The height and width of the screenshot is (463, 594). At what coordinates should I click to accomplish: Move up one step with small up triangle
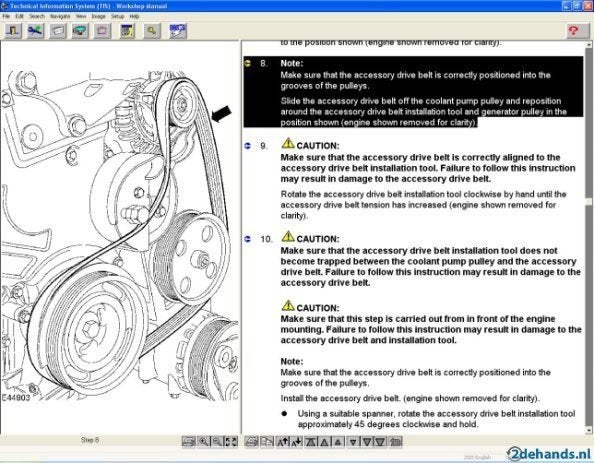pyautogui.click(x=338, y=441)
